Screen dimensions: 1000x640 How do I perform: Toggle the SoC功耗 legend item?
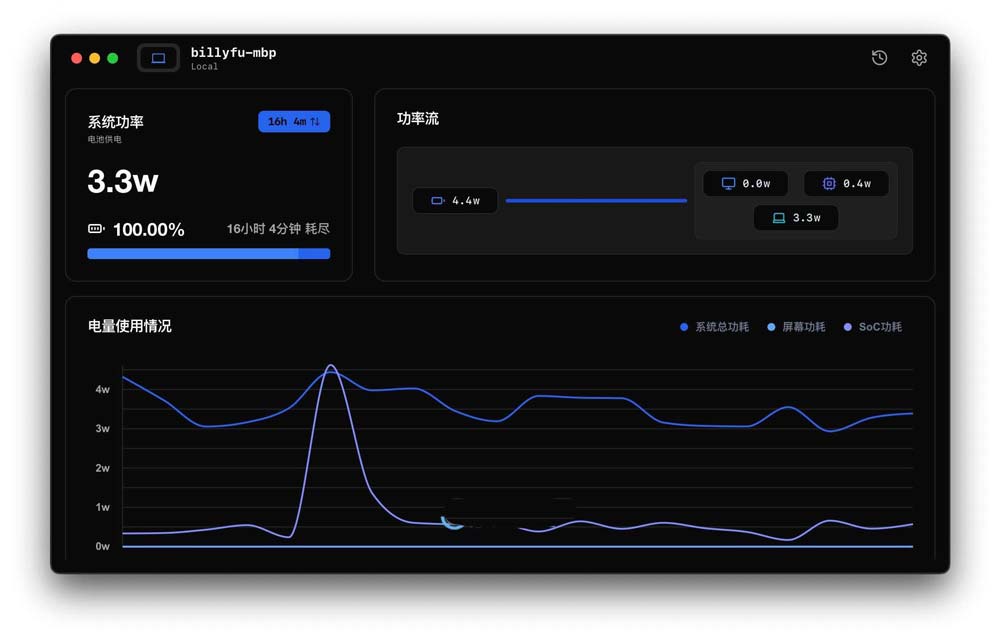[872, 327]
